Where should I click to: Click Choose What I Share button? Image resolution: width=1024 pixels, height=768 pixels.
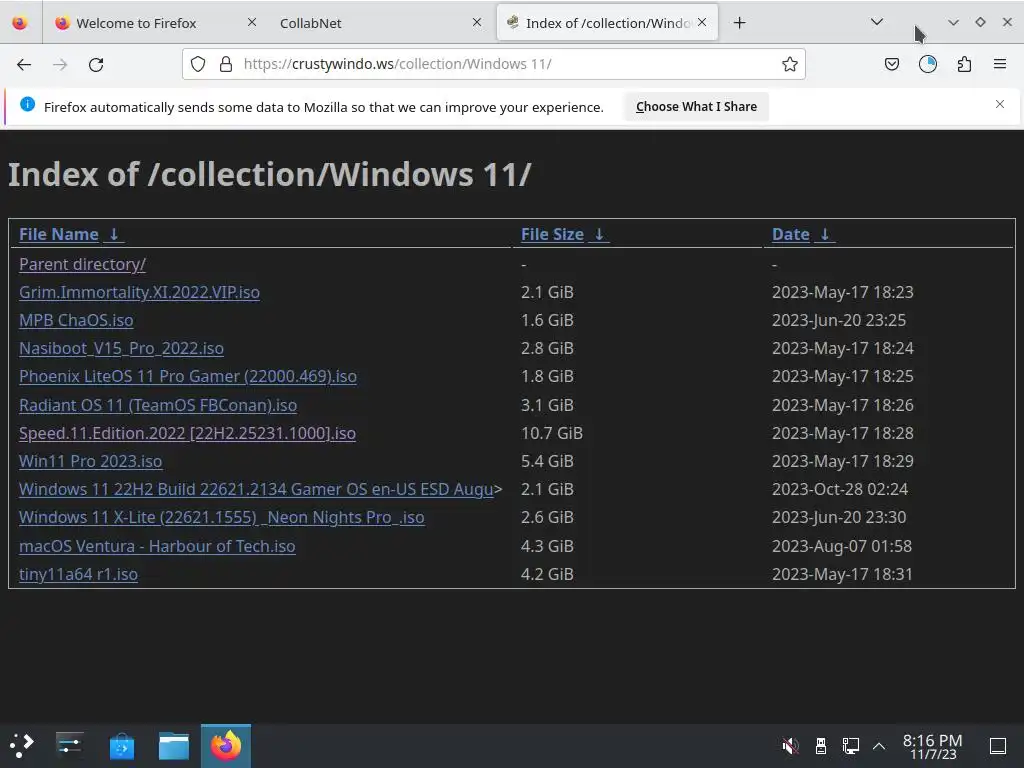(x=696, y=106)
